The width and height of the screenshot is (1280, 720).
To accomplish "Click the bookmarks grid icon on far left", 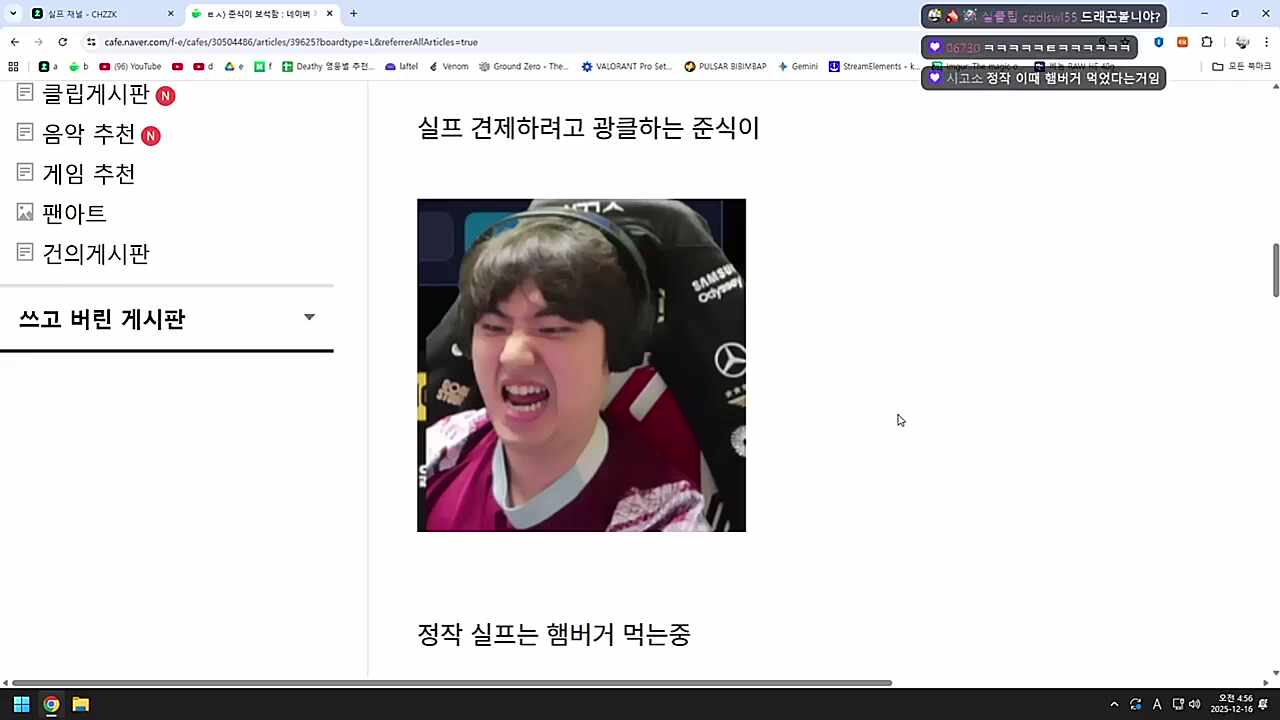I will point(12,66).
